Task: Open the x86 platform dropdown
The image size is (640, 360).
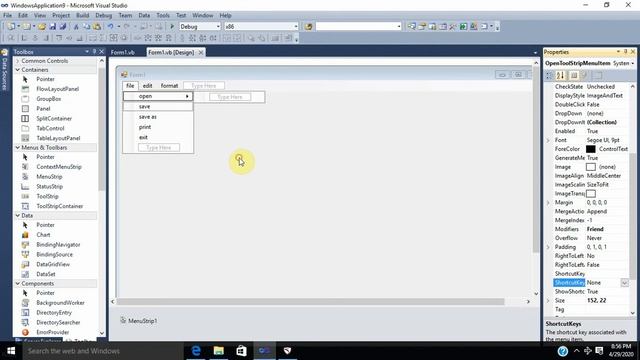Action: [x=296, y=27]
